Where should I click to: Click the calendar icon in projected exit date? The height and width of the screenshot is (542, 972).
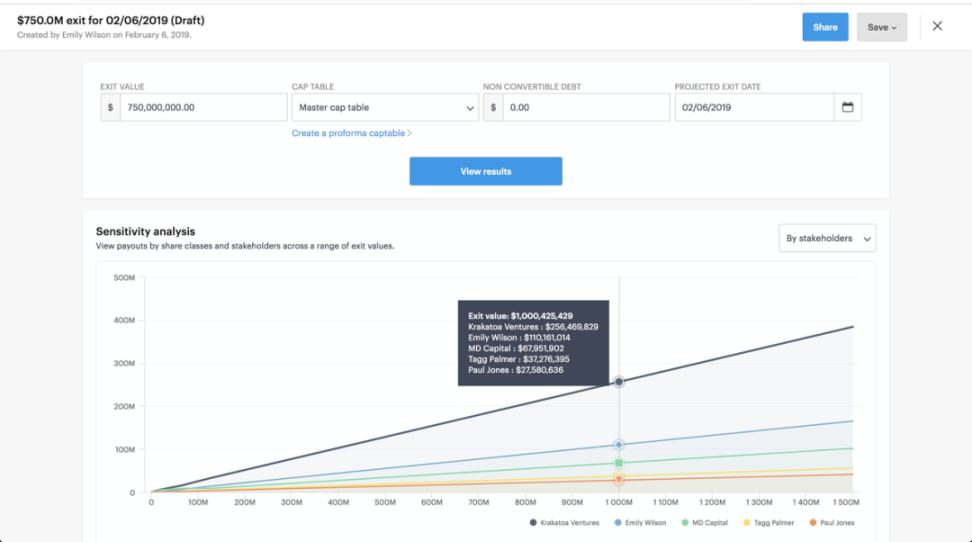[x=847, y=108]
